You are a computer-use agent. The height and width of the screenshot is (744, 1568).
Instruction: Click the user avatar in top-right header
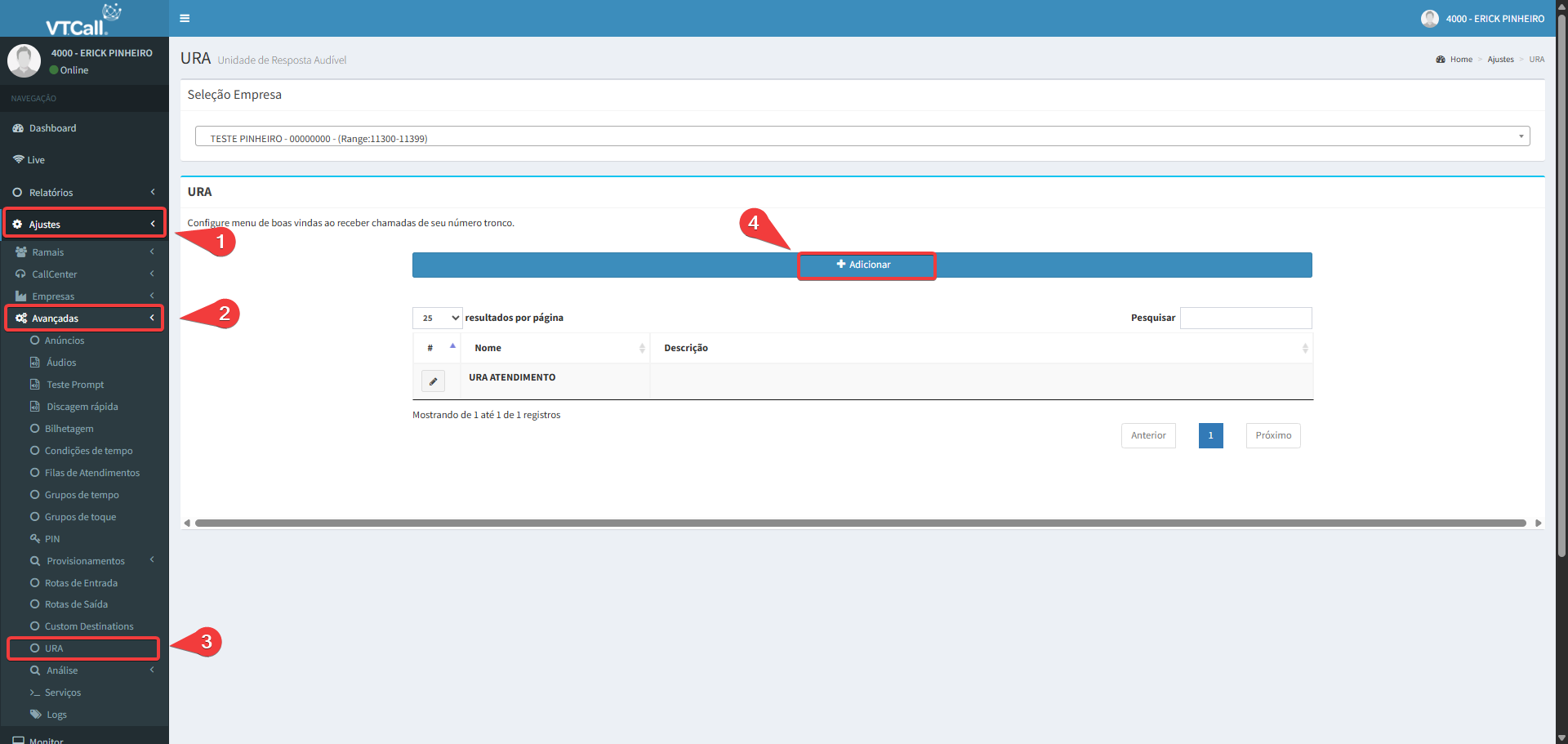1429,18
